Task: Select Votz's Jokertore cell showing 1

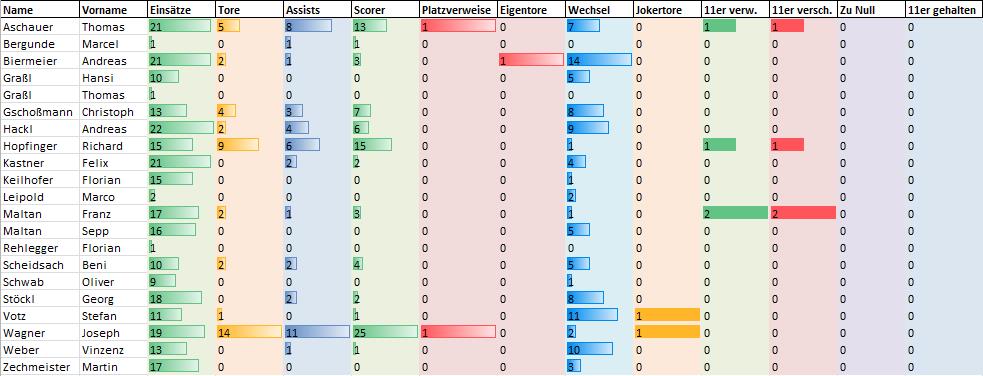Action: 666,315
